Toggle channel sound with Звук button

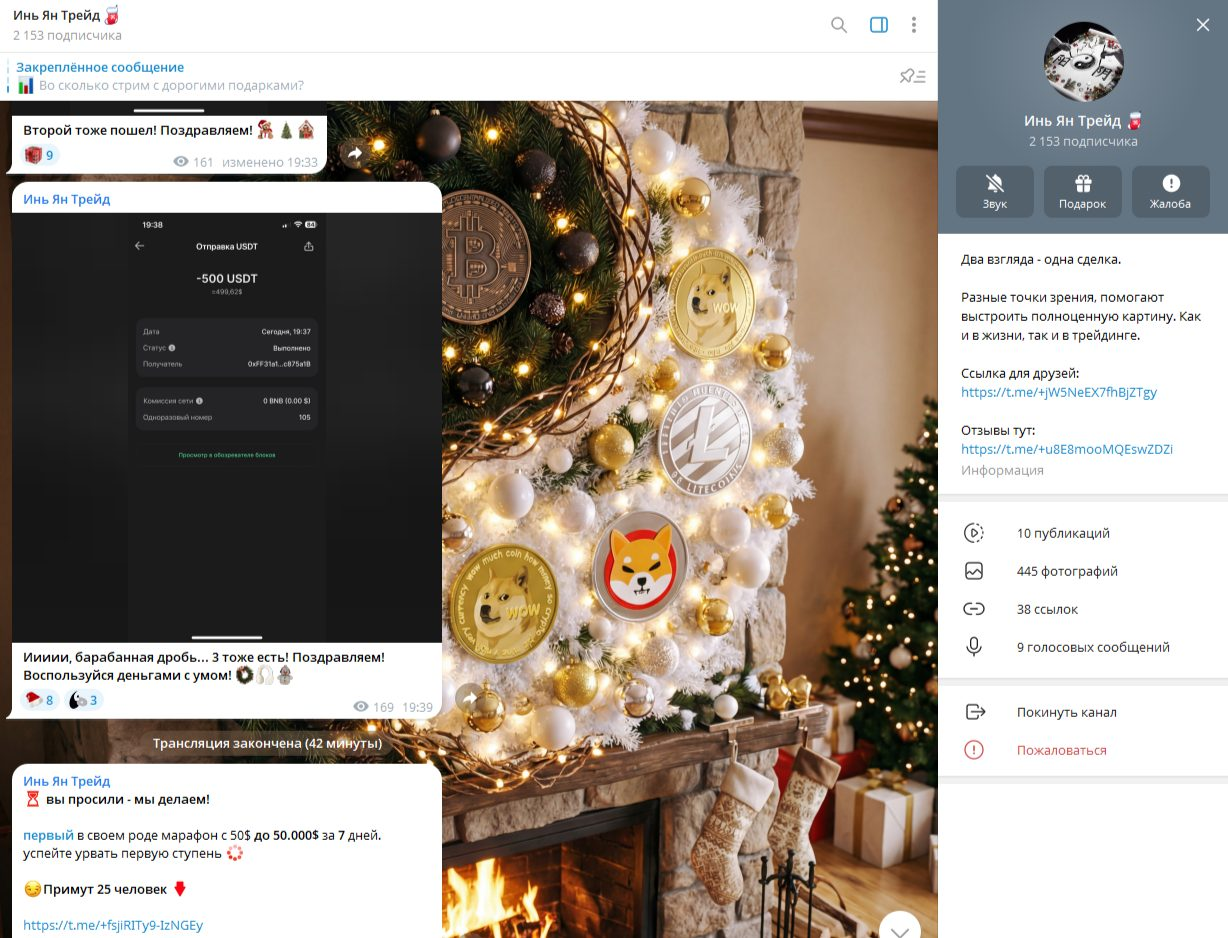(994, 192)
